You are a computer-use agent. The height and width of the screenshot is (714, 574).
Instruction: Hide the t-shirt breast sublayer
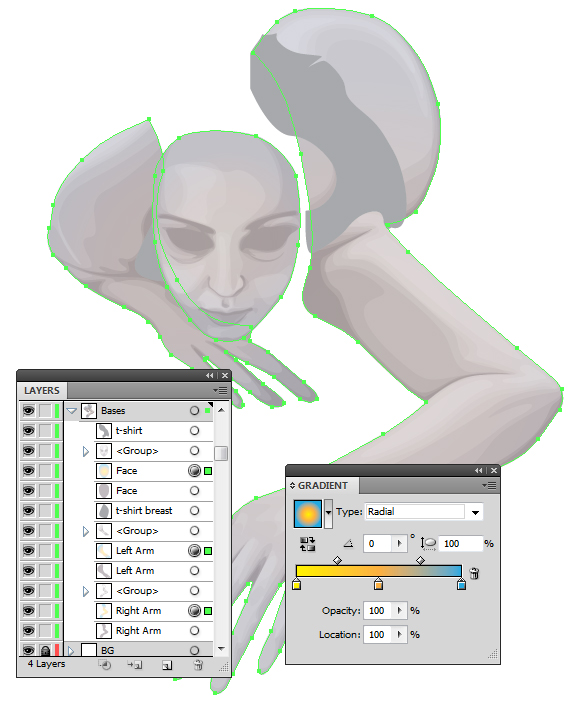click(28, 511)
